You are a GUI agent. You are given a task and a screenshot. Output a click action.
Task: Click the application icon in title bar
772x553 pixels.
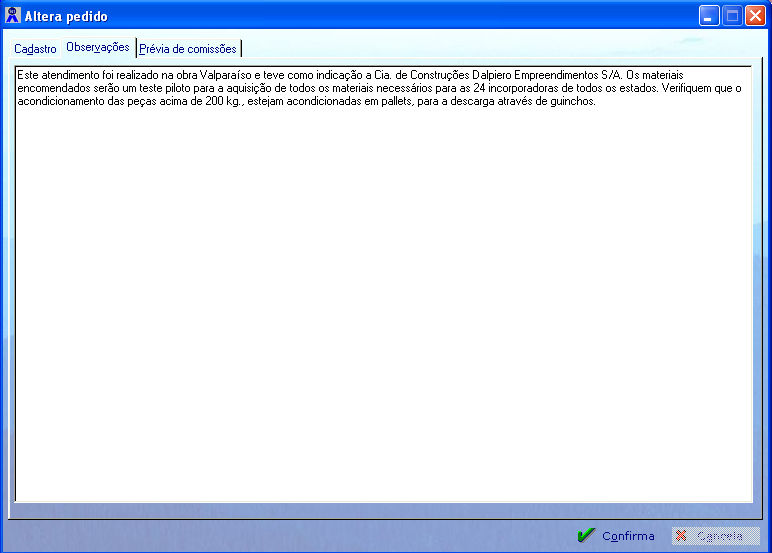coord(13,16)
